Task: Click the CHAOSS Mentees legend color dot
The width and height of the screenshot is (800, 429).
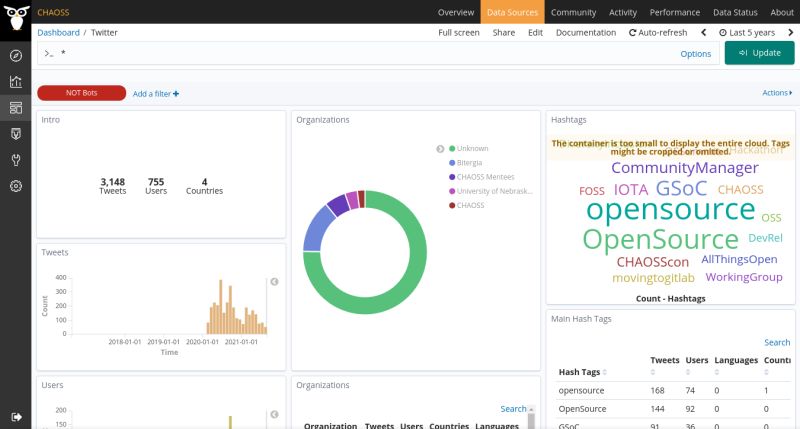Action: (x=452, y=177)
